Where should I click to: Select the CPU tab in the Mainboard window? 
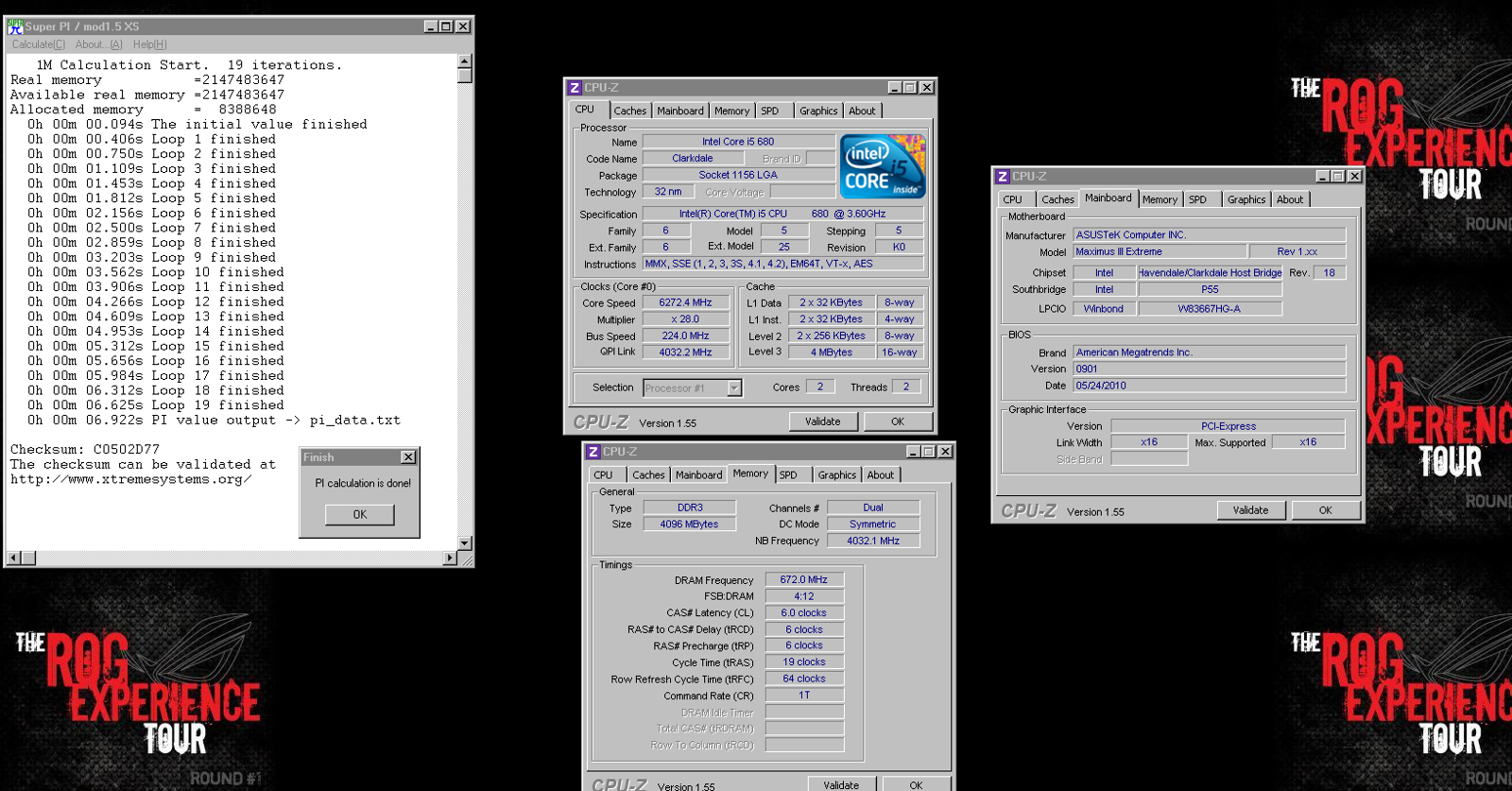point(1012,200)
